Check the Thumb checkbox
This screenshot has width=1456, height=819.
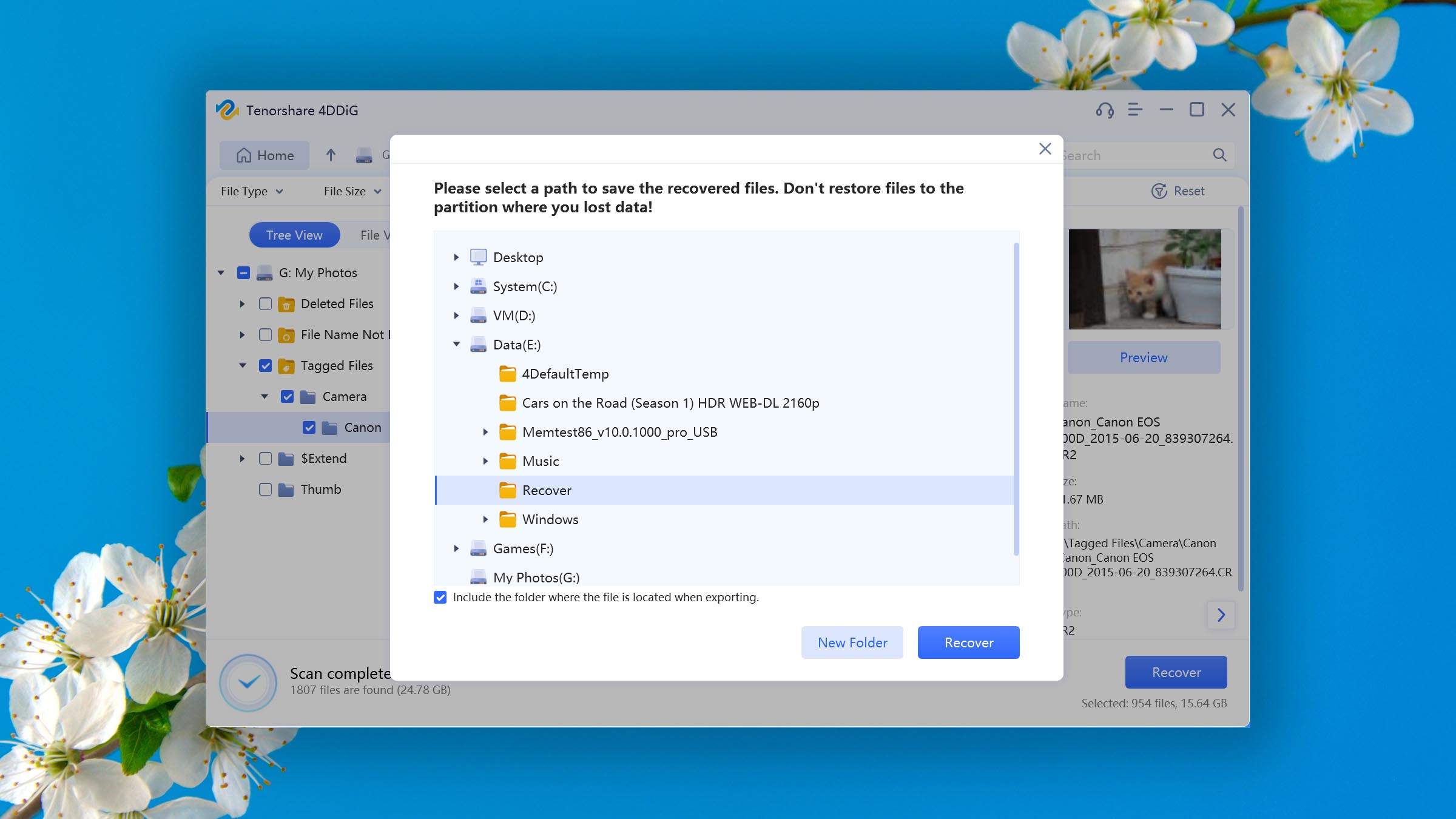coord(265,490)
